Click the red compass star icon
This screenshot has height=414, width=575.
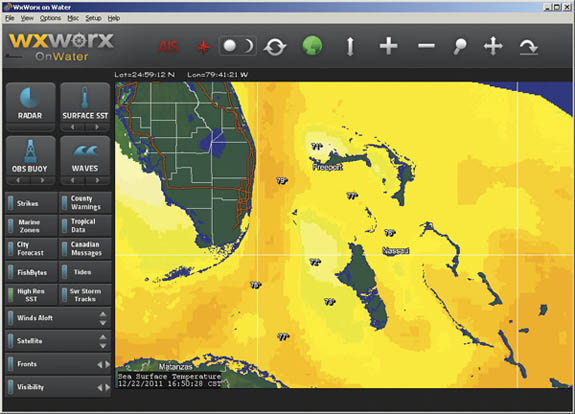(203, 47)
